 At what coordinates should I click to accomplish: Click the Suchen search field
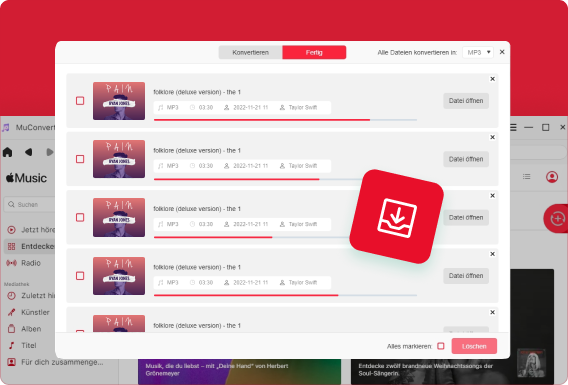coord(30,205)
